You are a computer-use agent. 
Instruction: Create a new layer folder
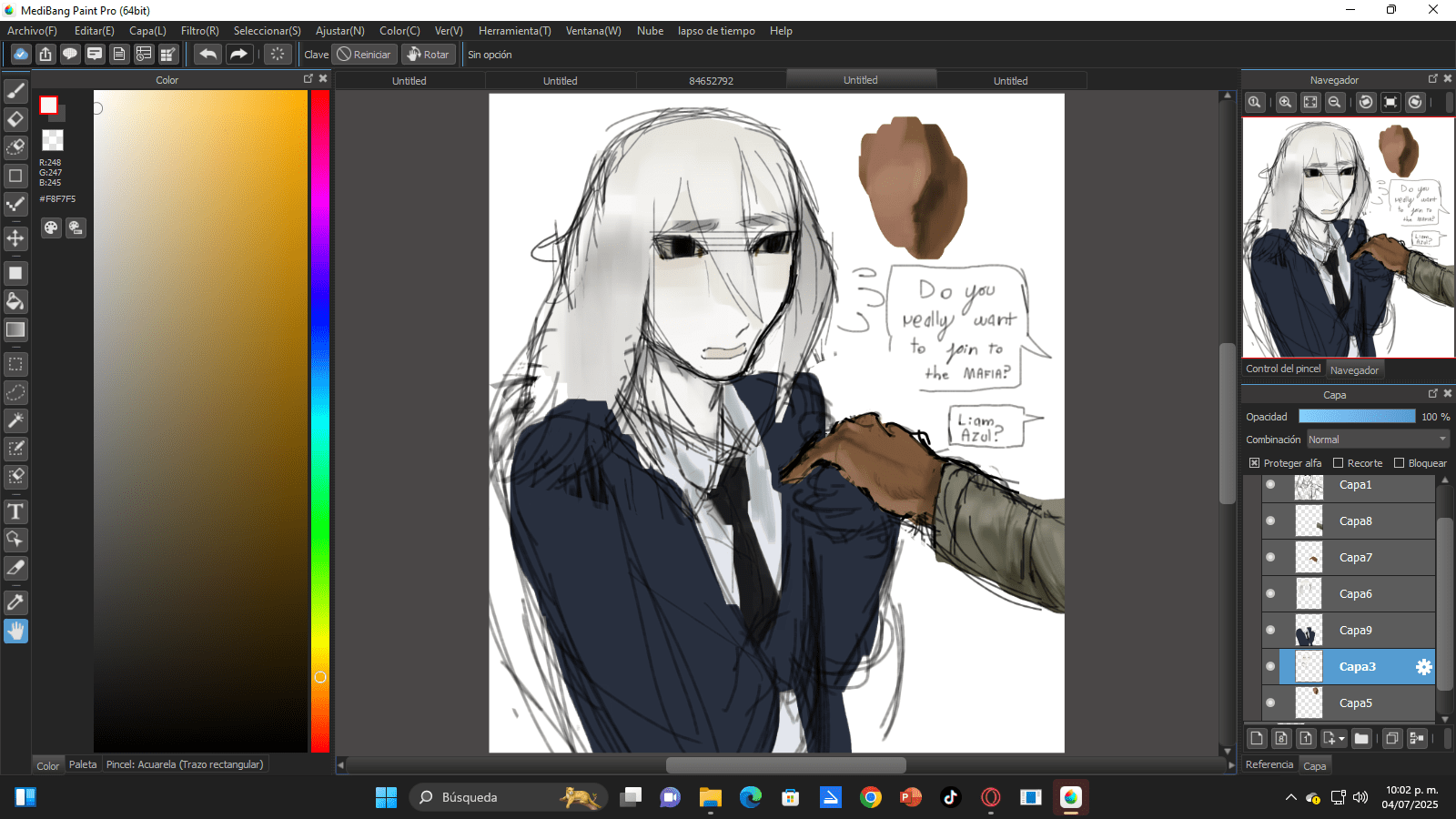[x=1361, y=738]
